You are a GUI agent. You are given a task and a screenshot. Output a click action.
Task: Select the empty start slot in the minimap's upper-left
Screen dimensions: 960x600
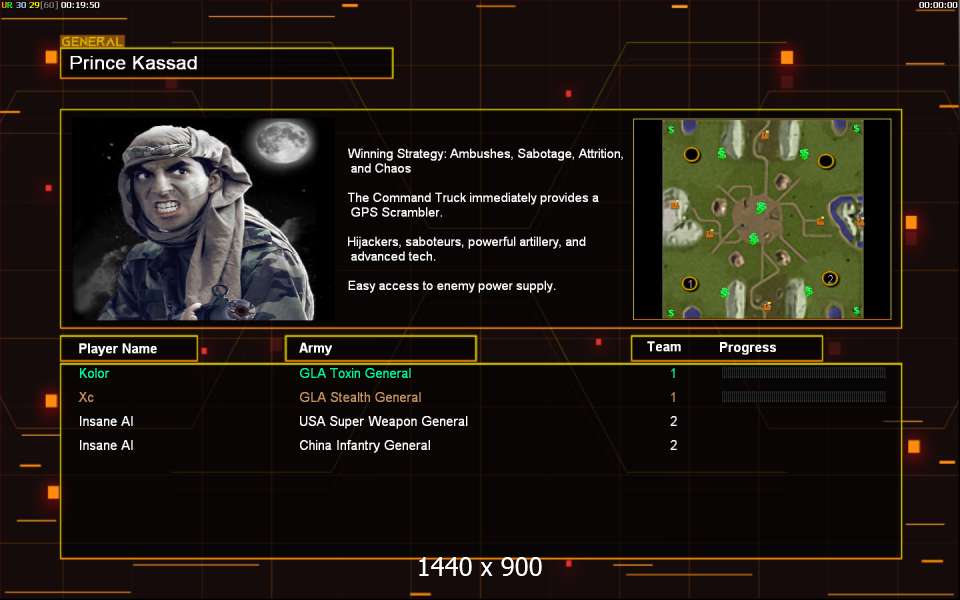(x=692, y=154)
